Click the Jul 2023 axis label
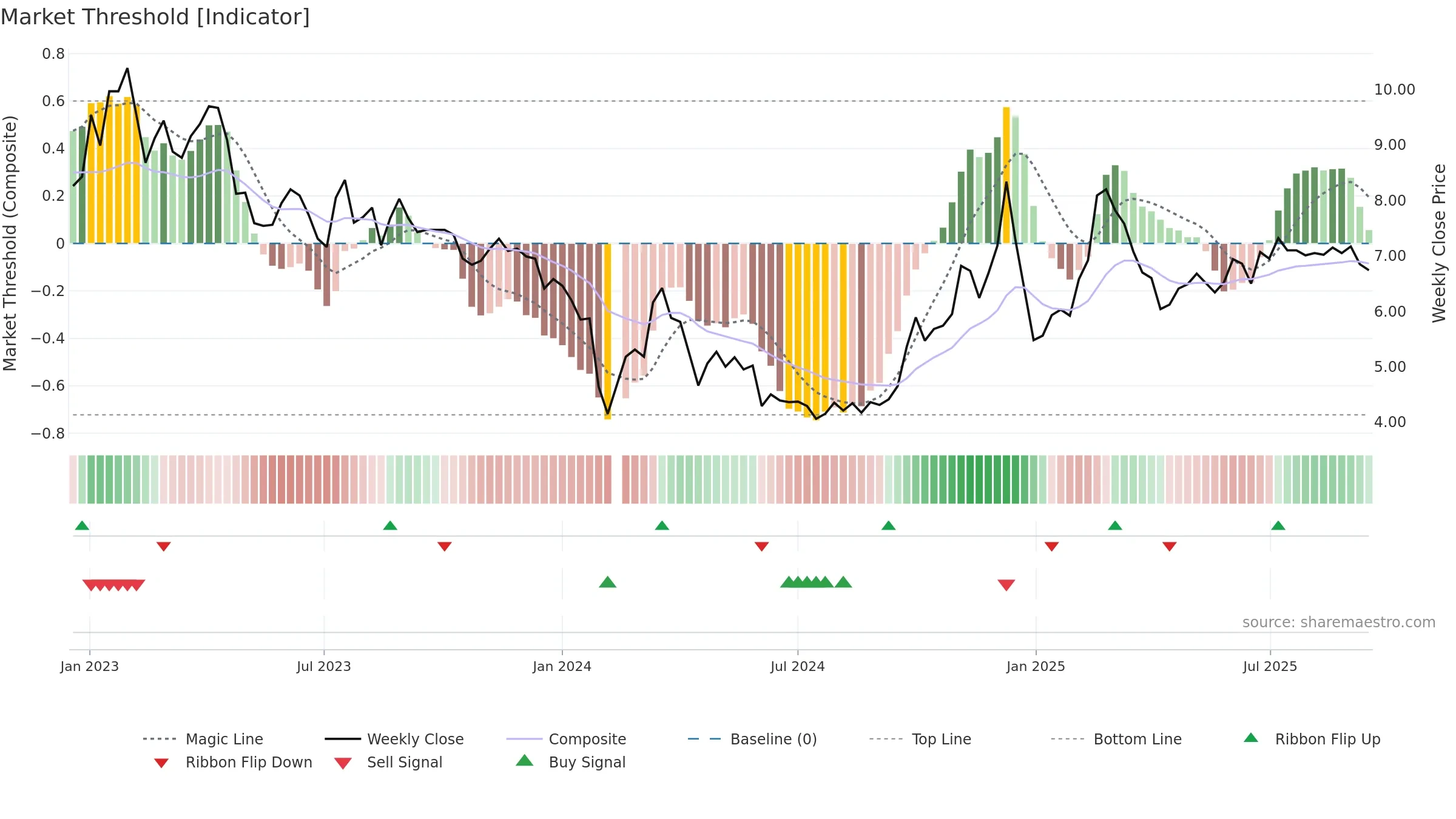 coord(324,666)
